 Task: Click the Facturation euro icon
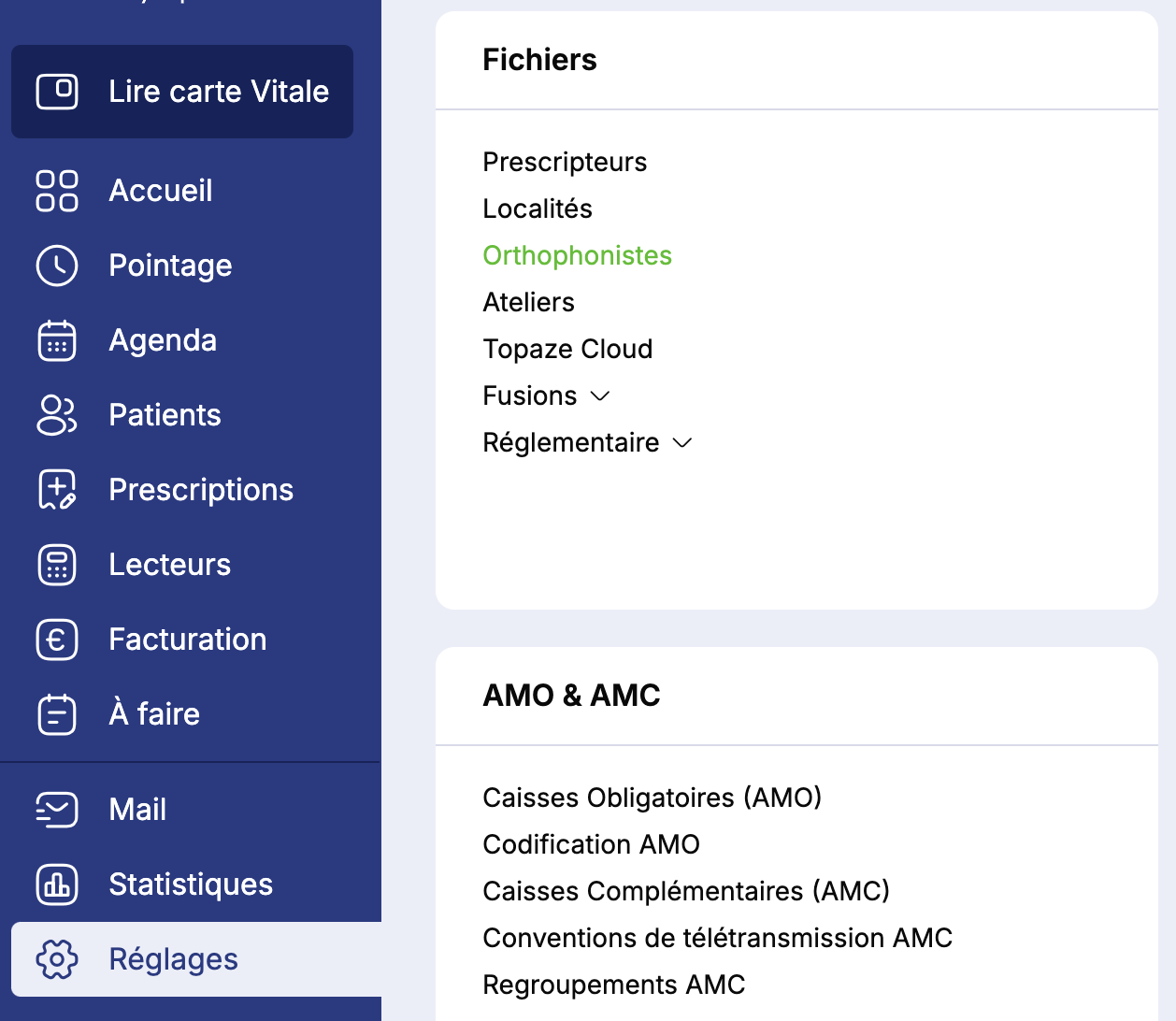click(57, 640)
